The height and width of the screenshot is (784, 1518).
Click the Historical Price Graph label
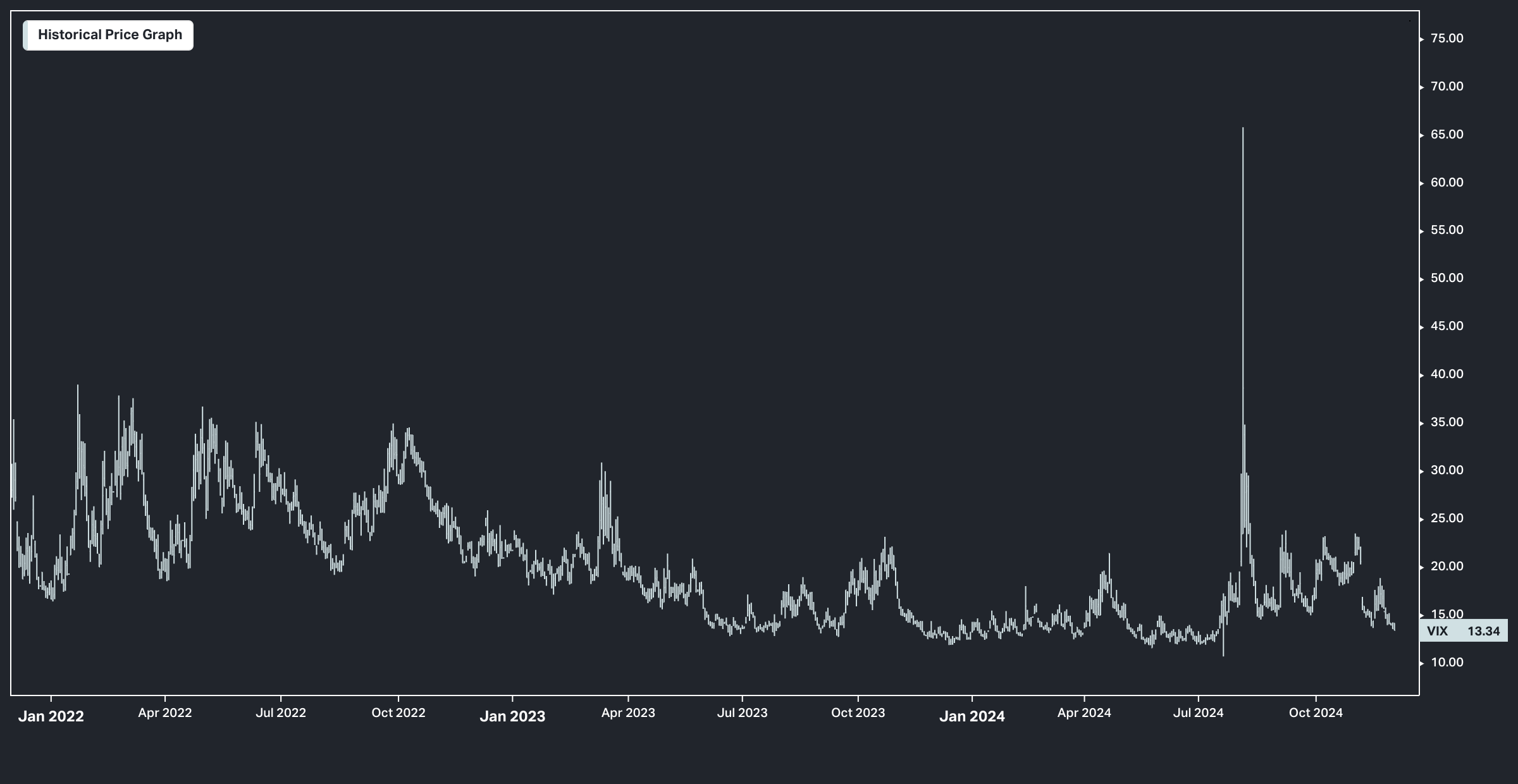point(108,35)
